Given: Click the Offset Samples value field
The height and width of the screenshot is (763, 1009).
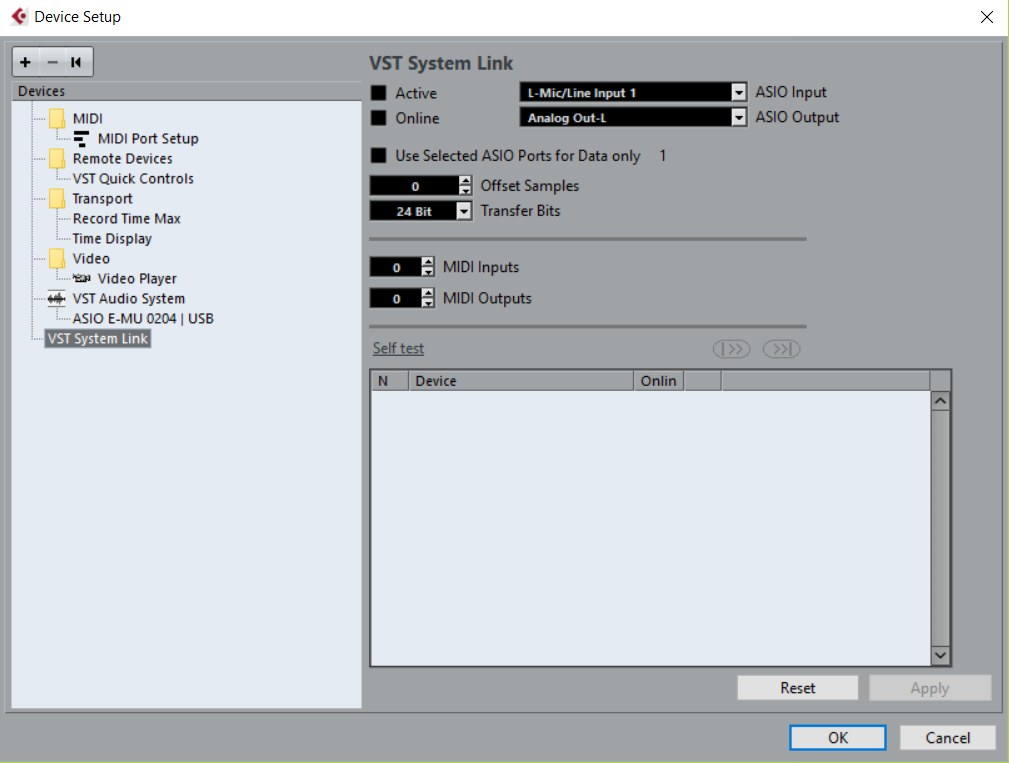Looking at the screenshot, I should click(x=414, y=186).
